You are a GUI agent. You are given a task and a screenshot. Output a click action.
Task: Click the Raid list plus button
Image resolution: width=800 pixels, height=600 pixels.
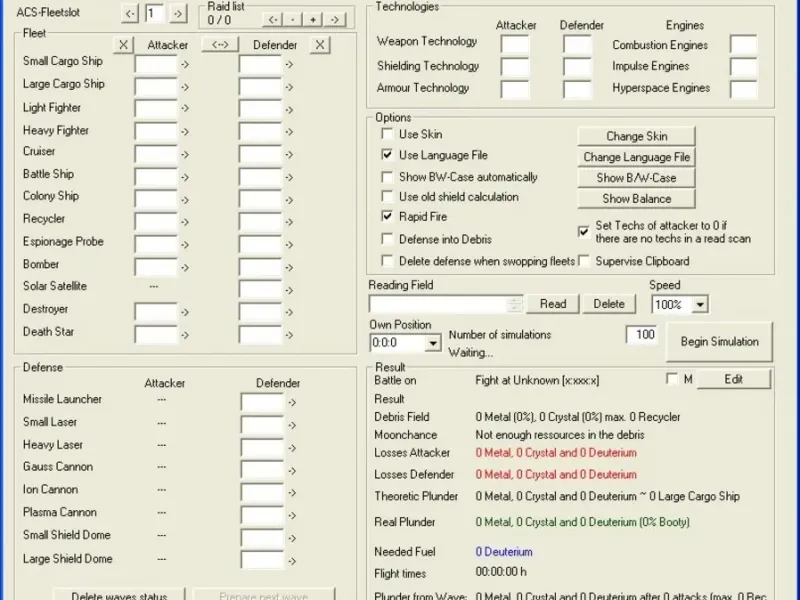click(313, 20)
